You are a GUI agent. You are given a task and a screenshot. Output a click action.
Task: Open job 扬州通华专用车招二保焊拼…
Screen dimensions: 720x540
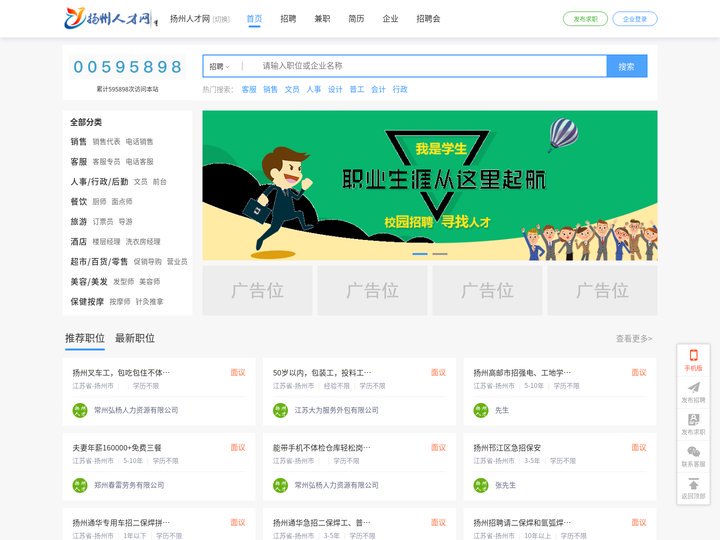pos(121,523)
